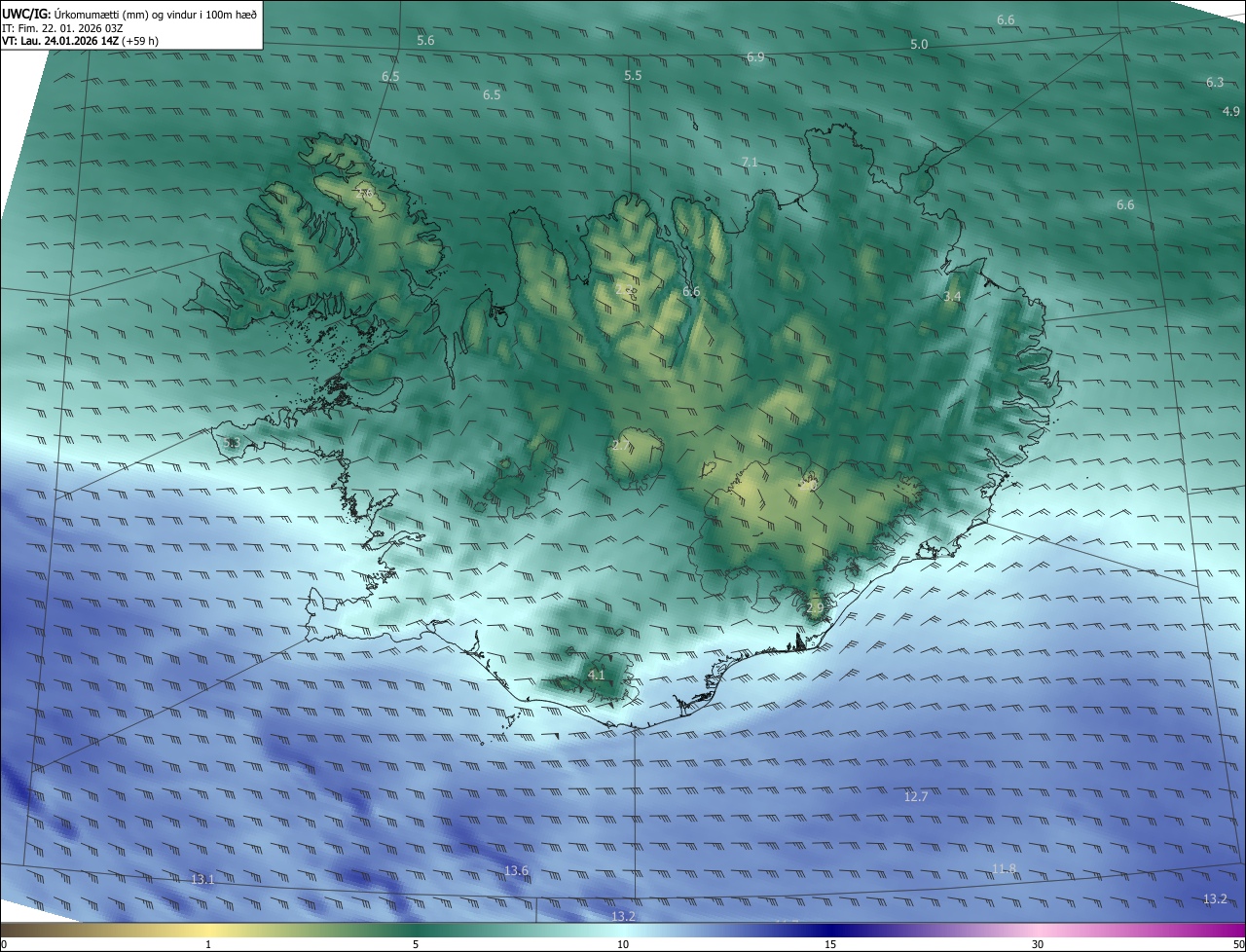Click the 5.6 value label on the map
The image size is (1246, 952).
[425, 40]
